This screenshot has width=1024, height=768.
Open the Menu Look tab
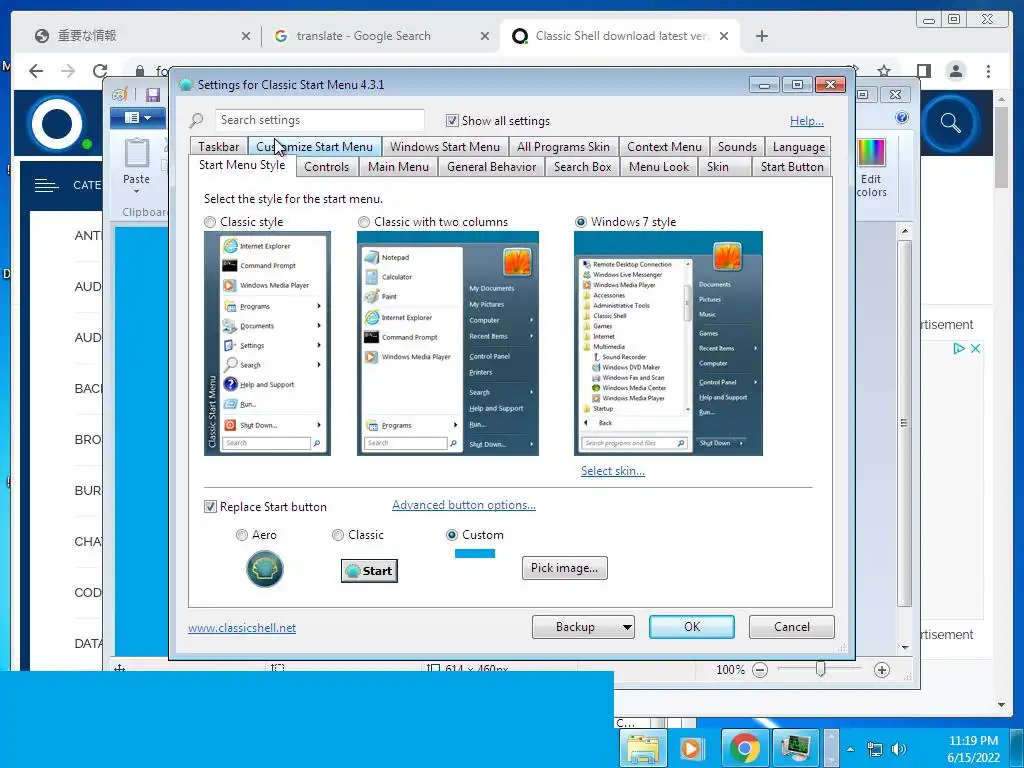coord(659,167)
